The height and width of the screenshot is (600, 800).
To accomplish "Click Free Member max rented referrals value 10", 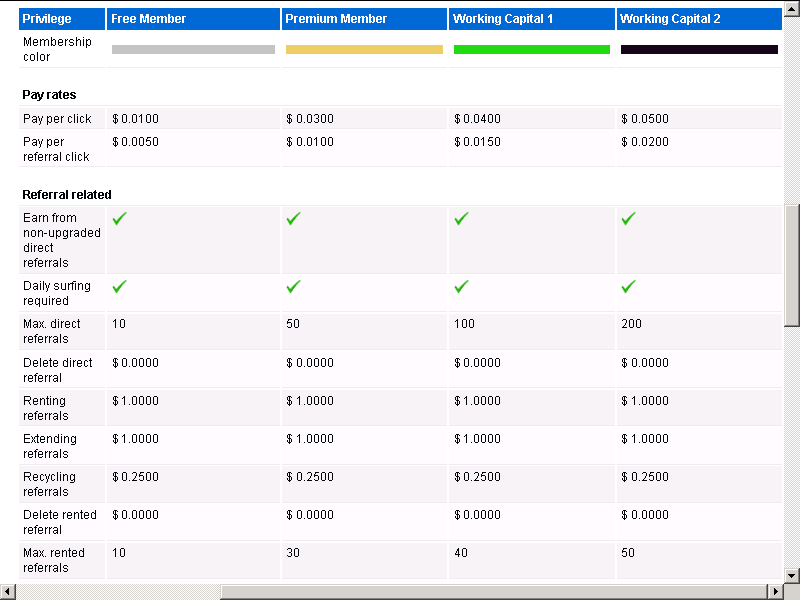I will coord(119,553).
